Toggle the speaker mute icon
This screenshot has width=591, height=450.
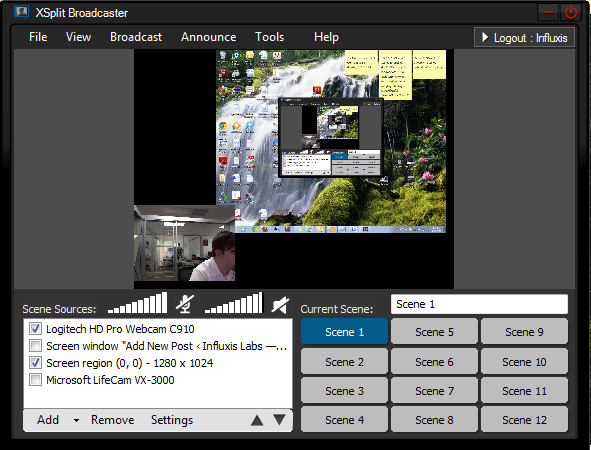tap(280, 305)
